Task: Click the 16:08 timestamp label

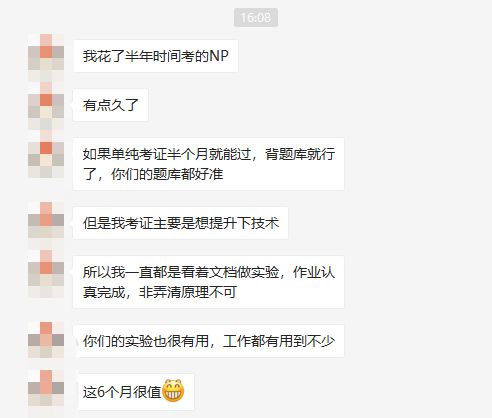Action: pos(256,17)
